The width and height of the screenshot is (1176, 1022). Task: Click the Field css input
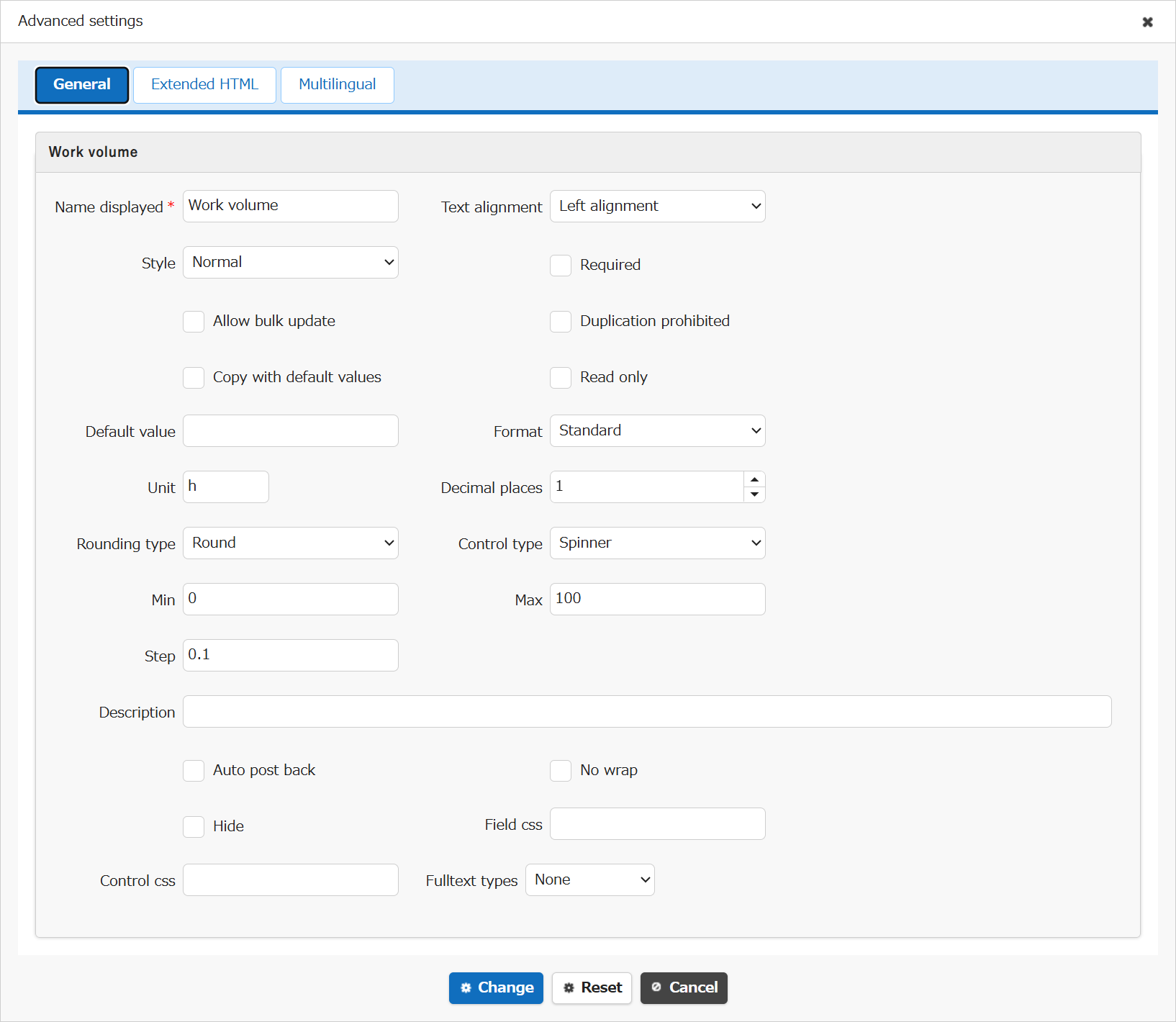658,823
